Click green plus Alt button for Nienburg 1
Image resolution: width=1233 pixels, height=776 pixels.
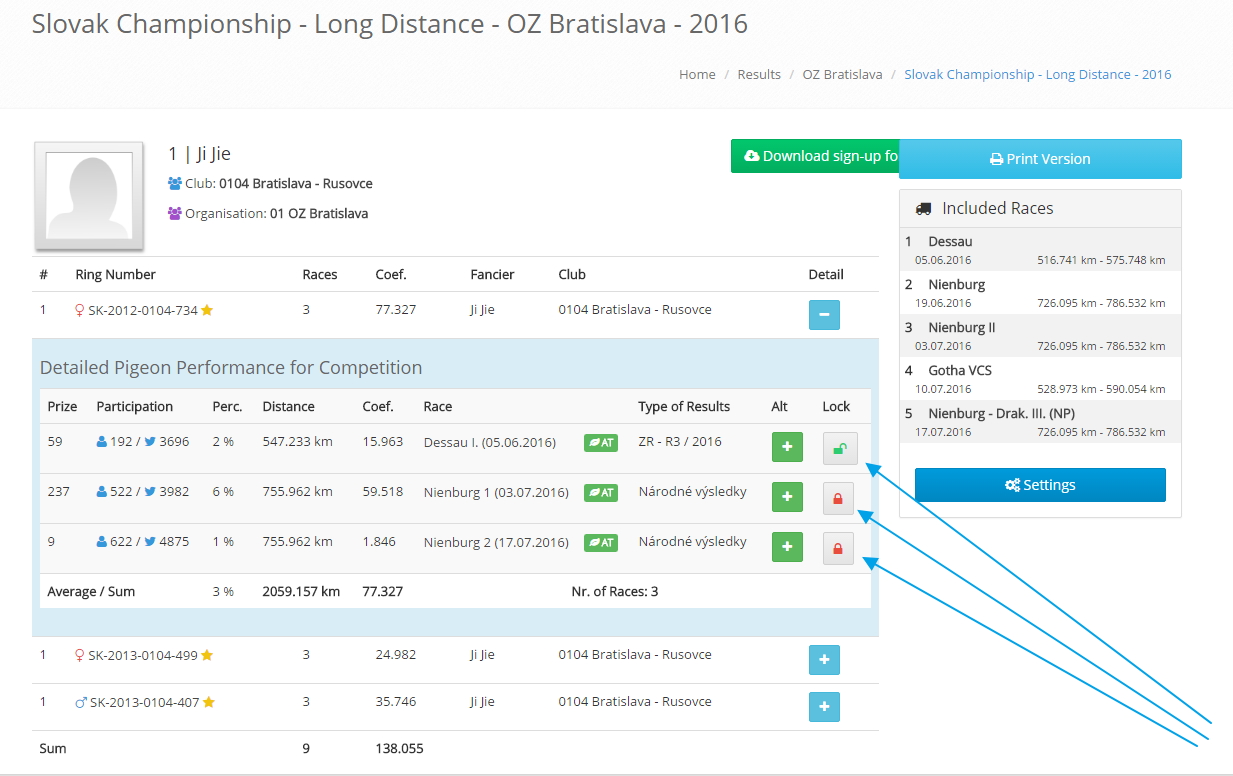[787, 497]
